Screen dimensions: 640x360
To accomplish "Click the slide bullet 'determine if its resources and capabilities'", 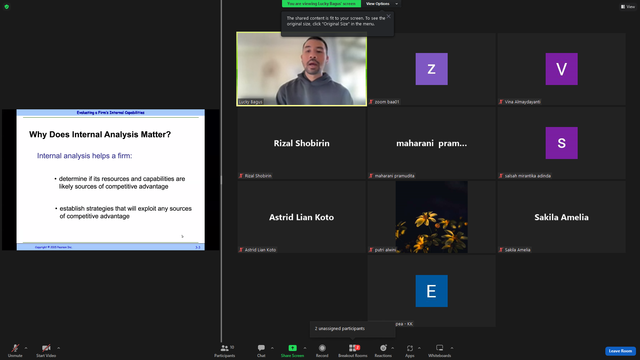I will pos(122,182).
